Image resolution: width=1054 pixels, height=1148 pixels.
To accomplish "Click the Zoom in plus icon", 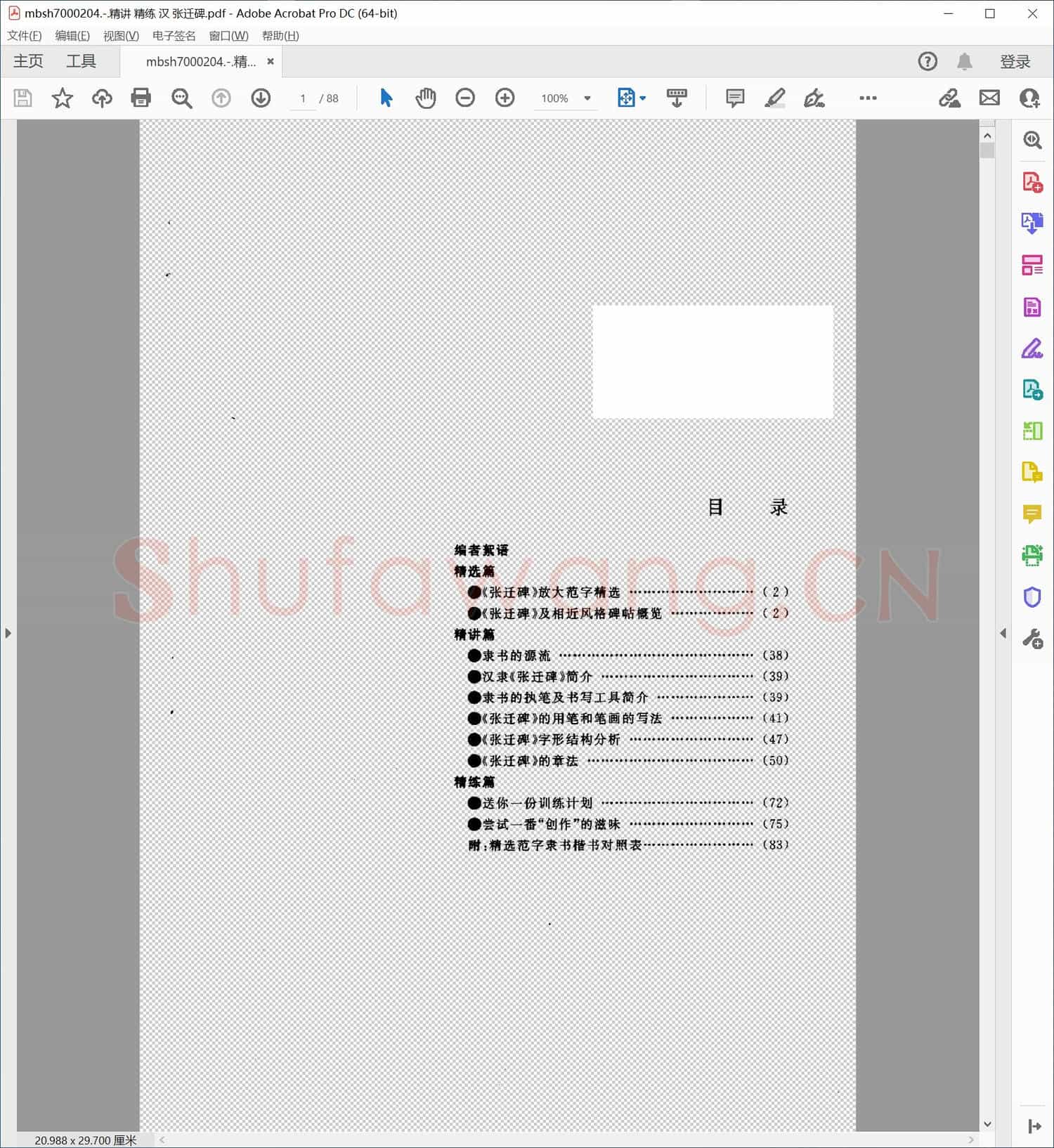I will click(505, 98).
